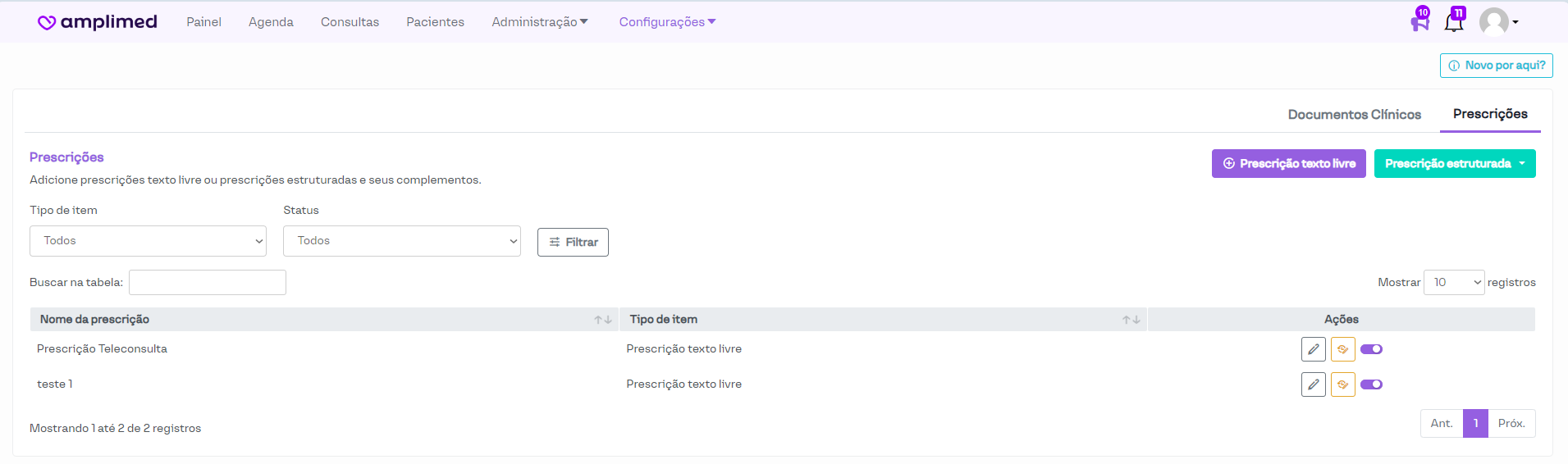Image resolution: width=1568 pixels, height=464 pixels.
Task: Change the Mostrar registros count dropdown
Action: (1453, 283)
